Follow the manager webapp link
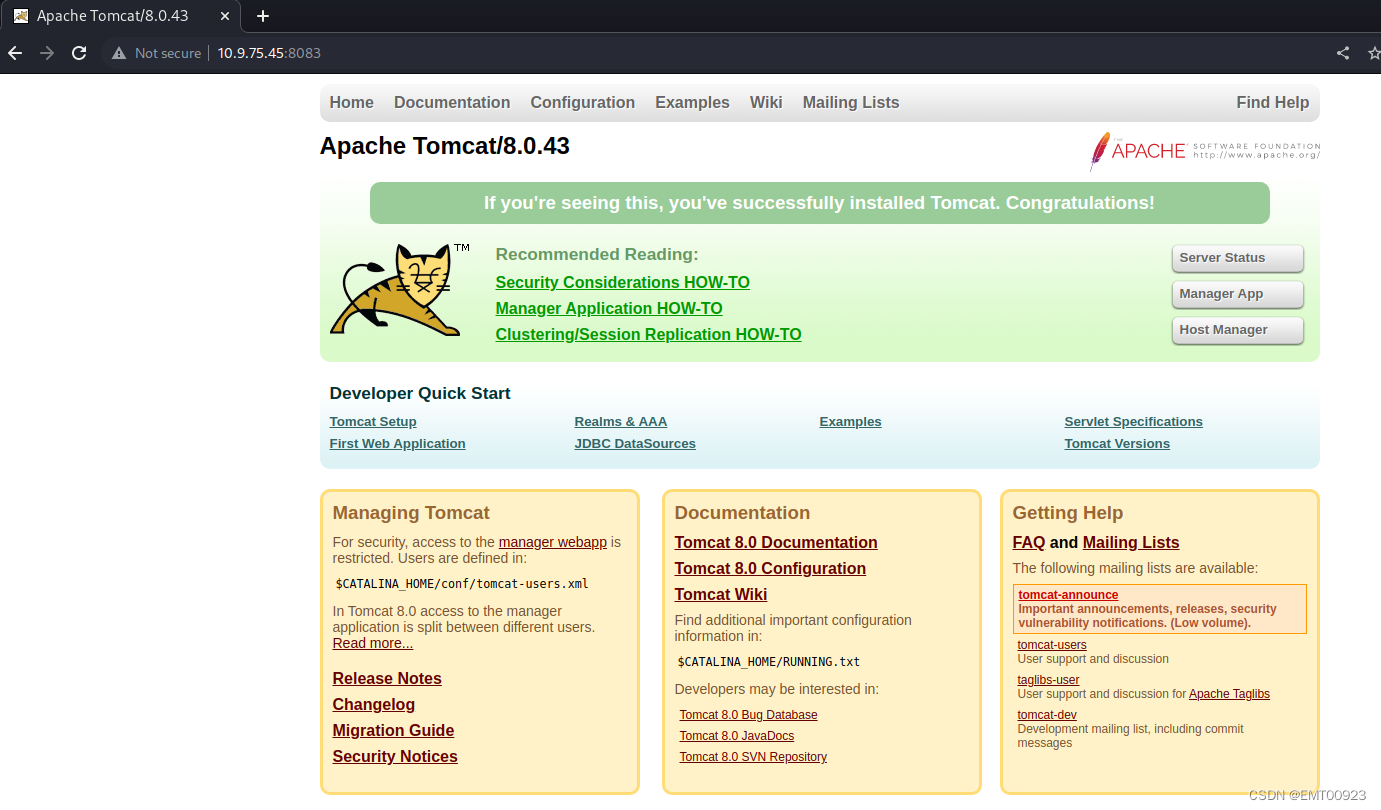1381x810 pixels. pyautogui.click(x=553, y=542)
